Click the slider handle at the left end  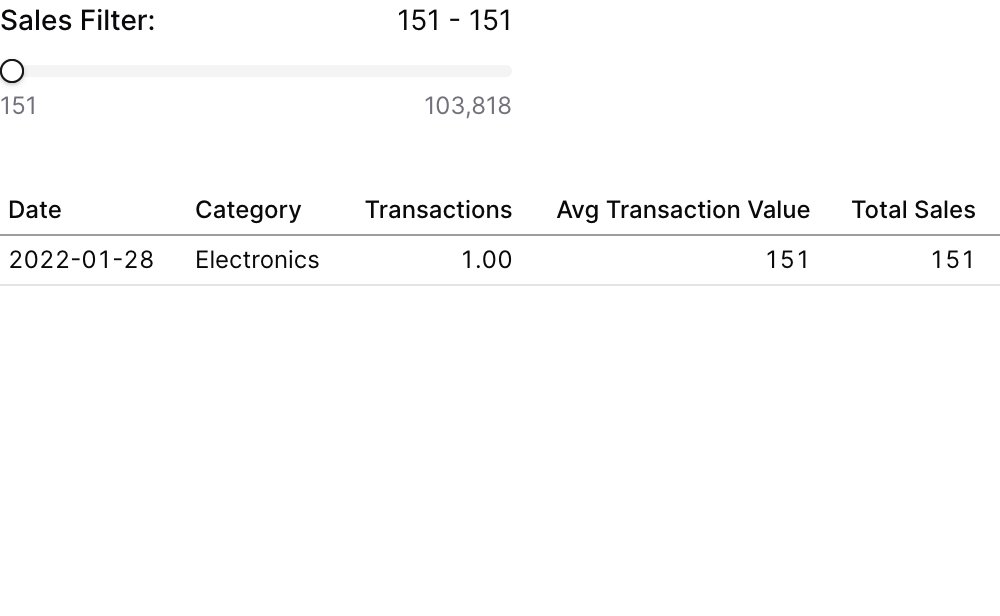pos(12,71)
